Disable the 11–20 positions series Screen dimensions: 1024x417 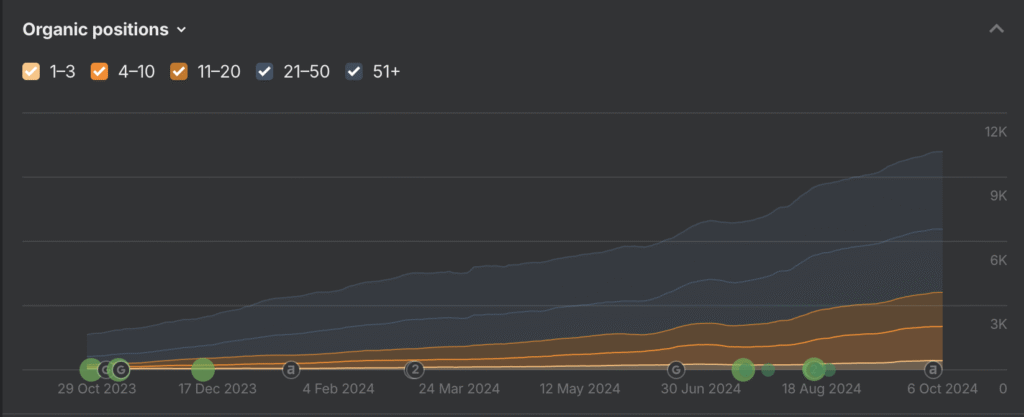pos(179,71)
